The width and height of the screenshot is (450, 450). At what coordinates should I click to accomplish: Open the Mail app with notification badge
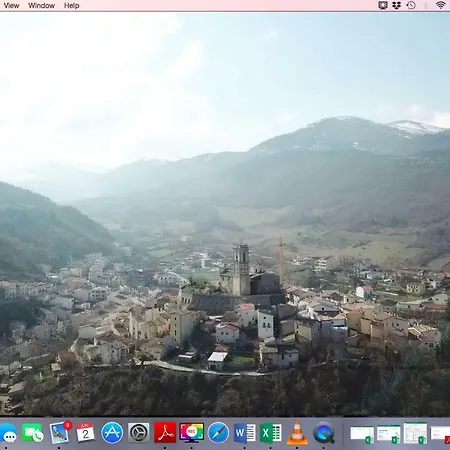[60, 432]
